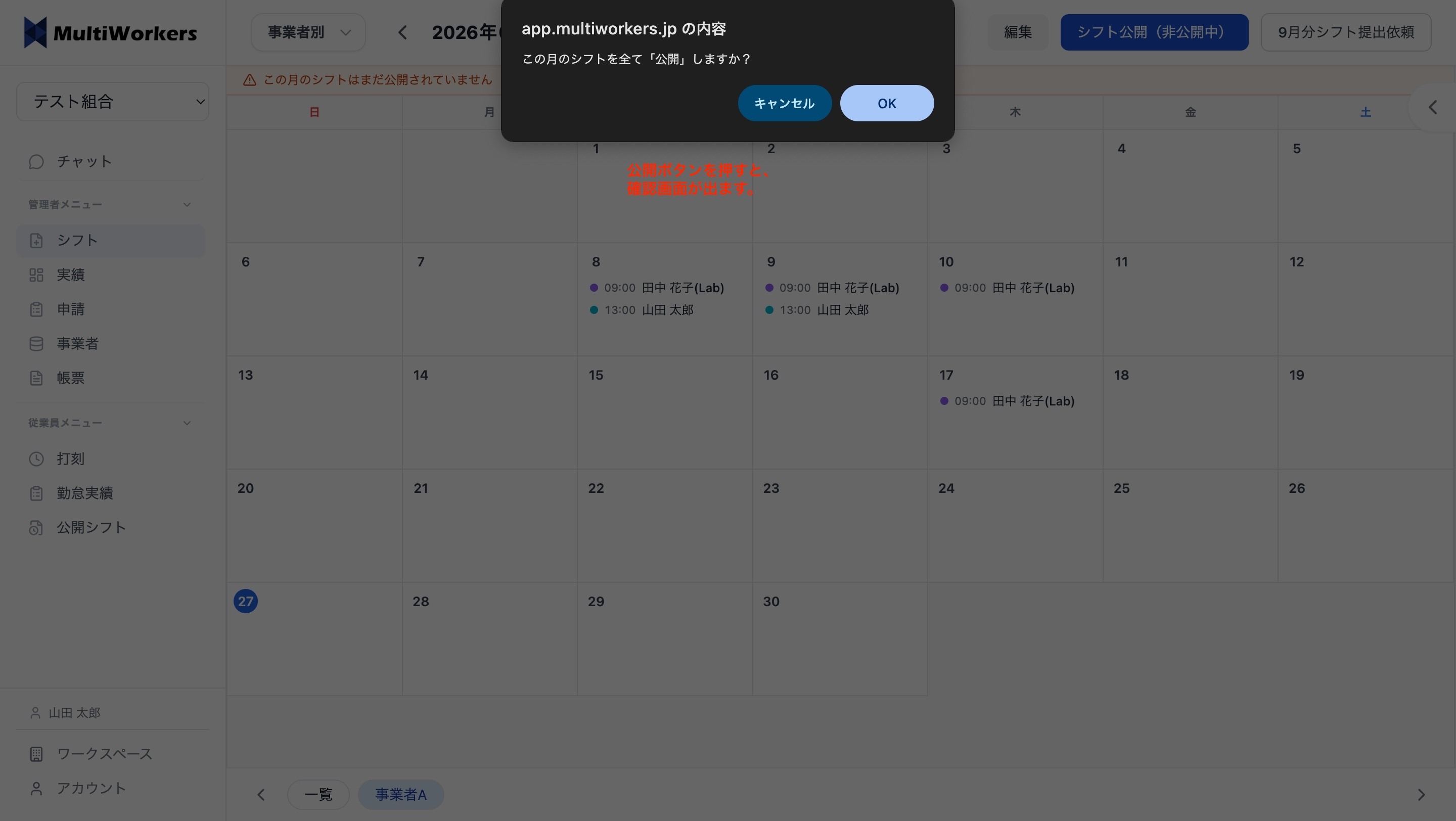Select the highlighted date 27
This screenshot has height=821, width=1456.
[245, 601]
